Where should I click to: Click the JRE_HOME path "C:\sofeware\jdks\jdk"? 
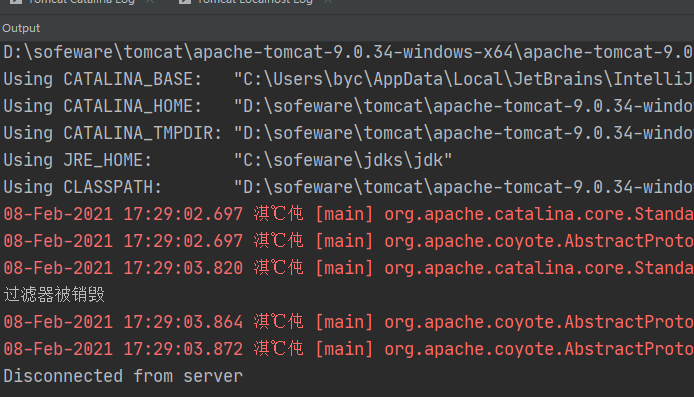tap(343, 160)
